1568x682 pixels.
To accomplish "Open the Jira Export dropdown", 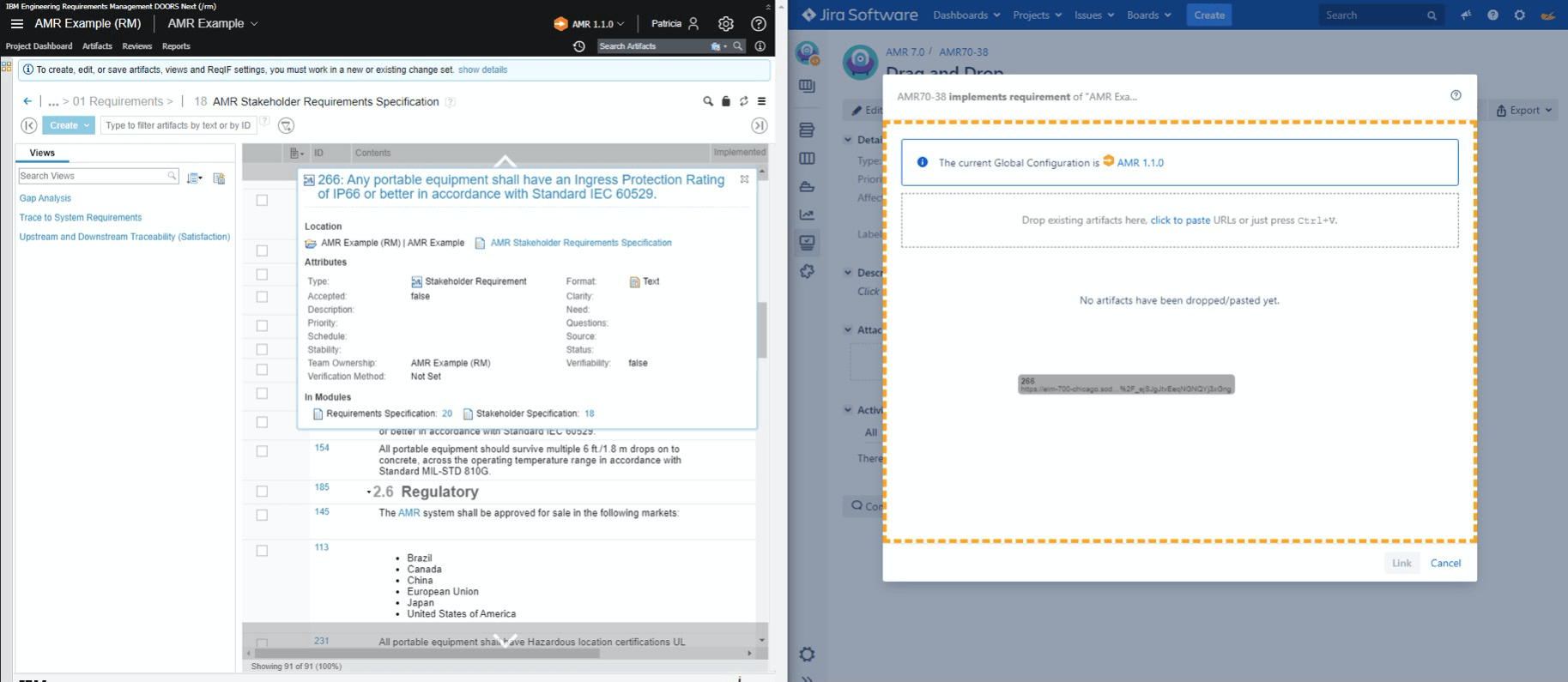I will point(1524,110).
